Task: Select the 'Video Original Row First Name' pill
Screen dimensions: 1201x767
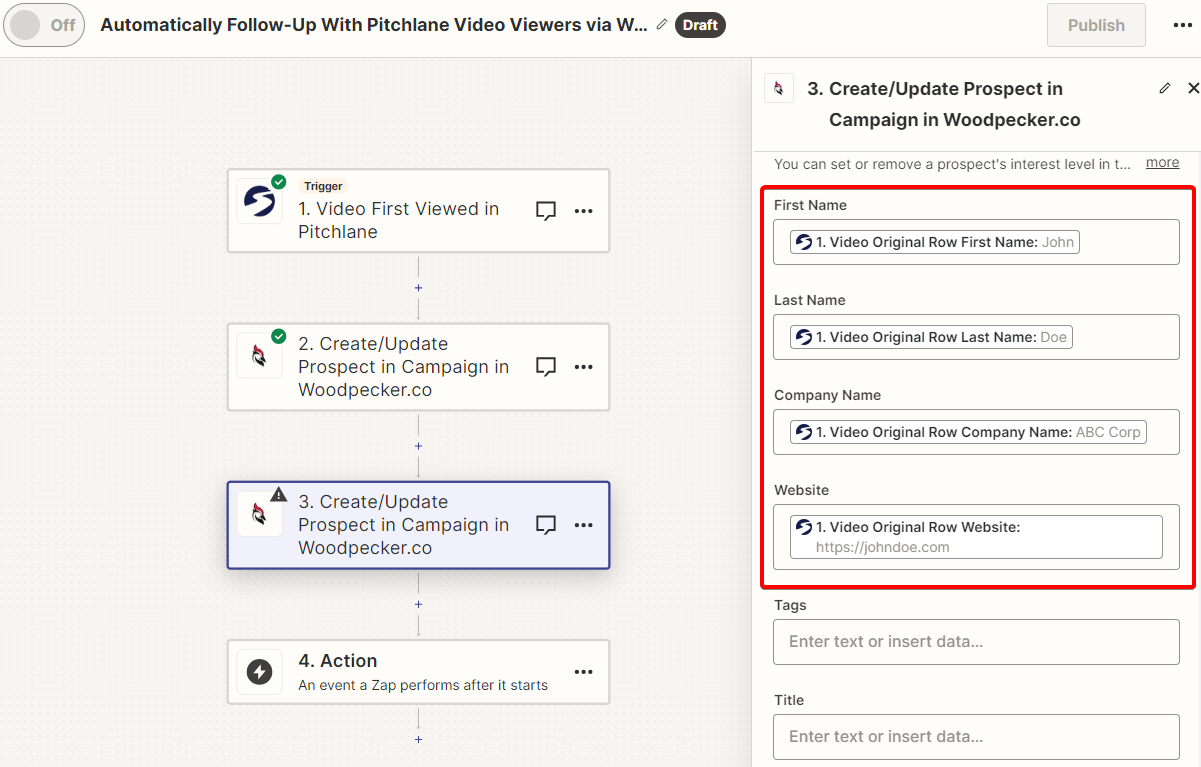Action: pos(935,242)
